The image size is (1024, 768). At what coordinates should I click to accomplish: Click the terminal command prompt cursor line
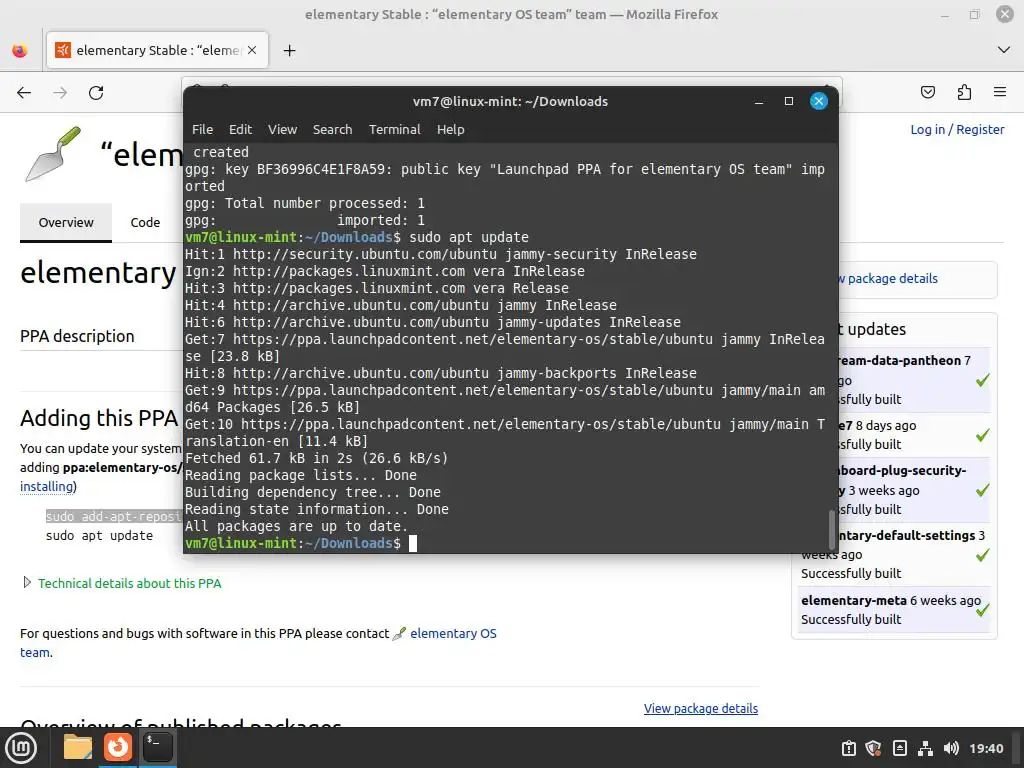point(301,543)
